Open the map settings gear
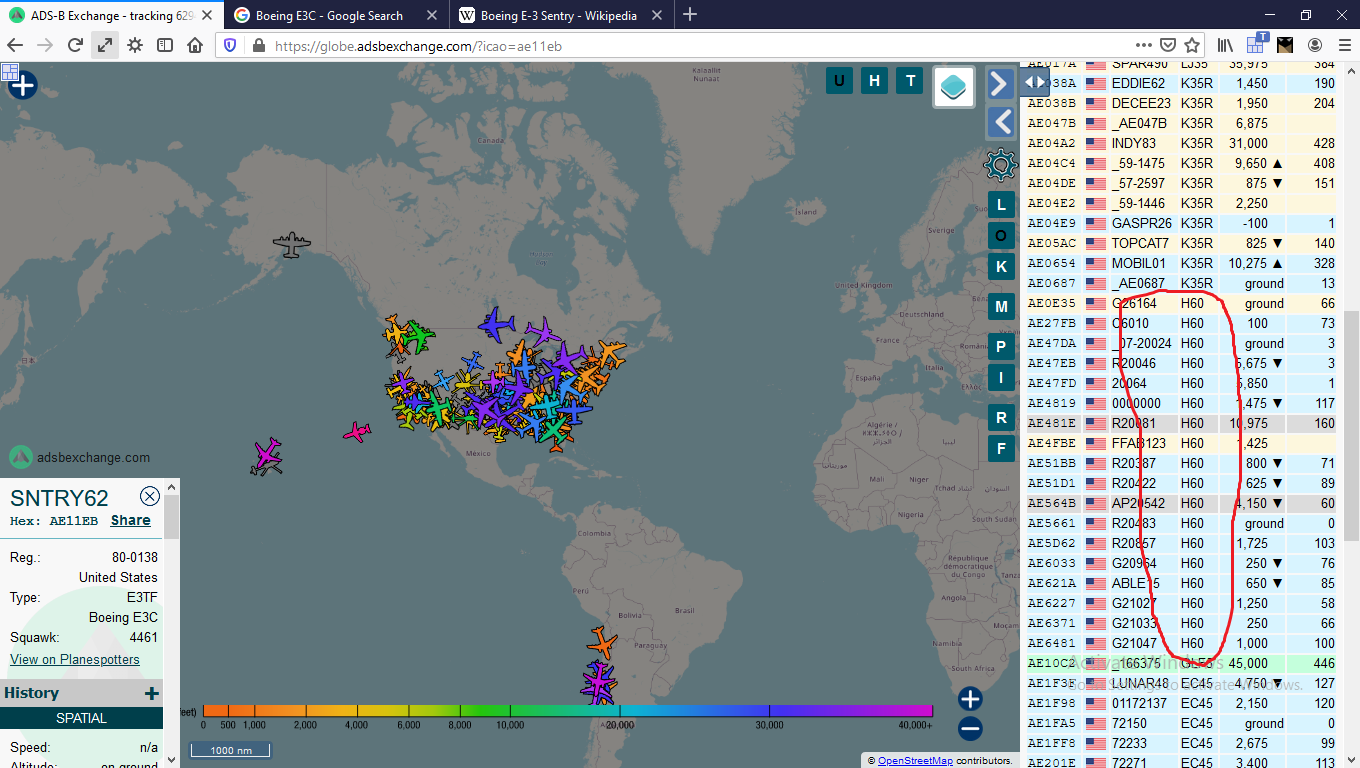 coord(1000,164)
